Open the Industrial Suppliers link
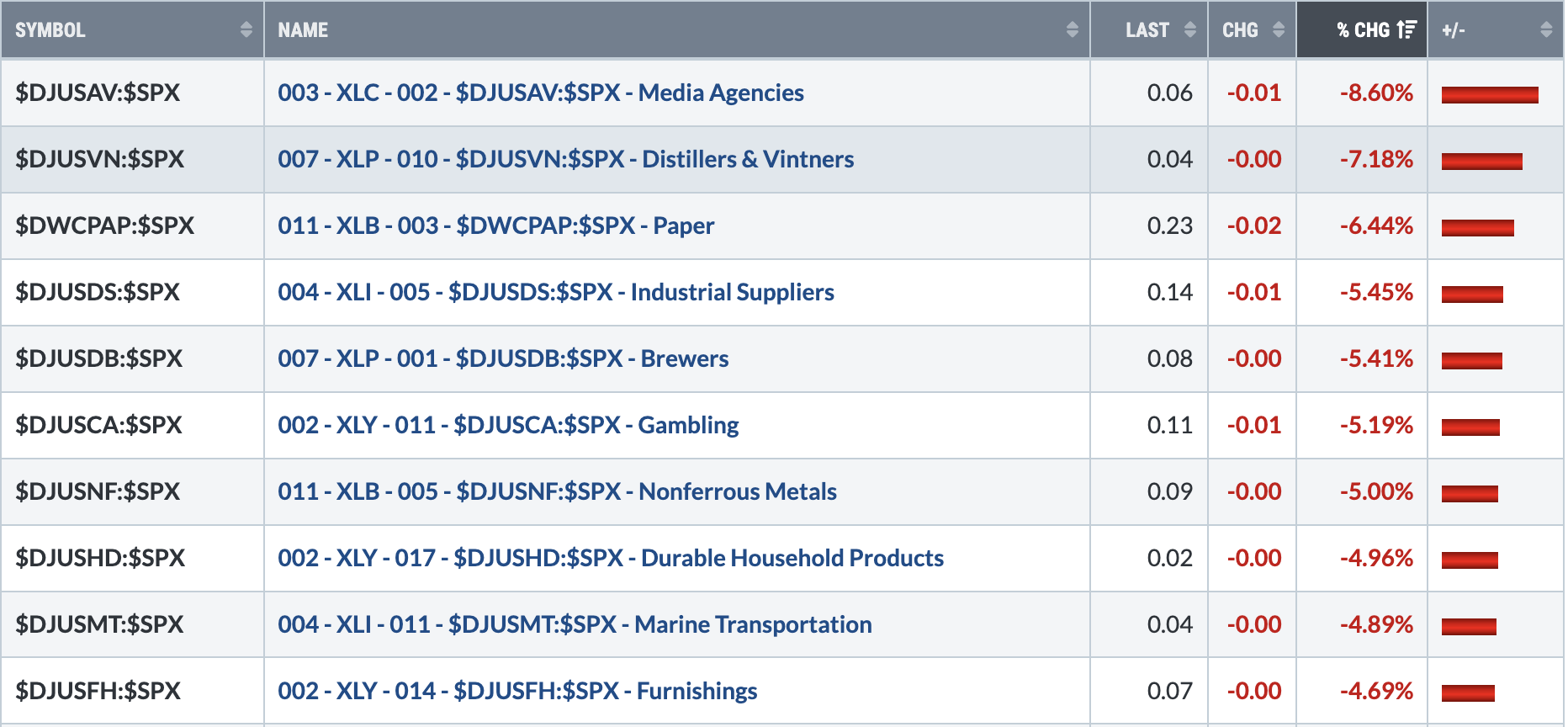The width and height of the screenshot is (1568, 727). point(556,292)
